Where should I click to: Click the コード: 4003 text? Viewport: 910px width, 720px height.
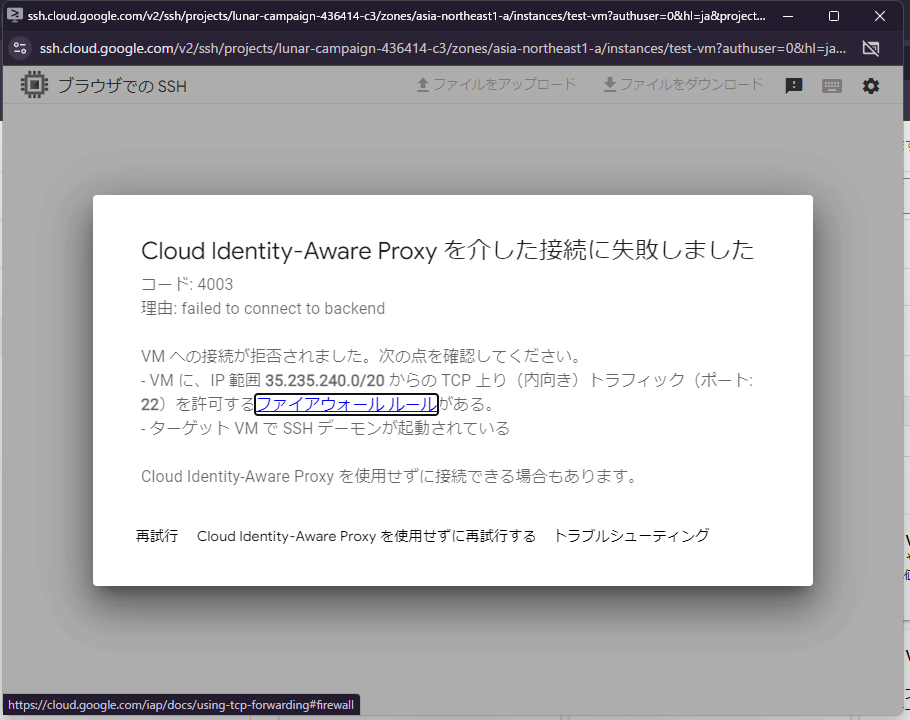[x=187, y=284]
